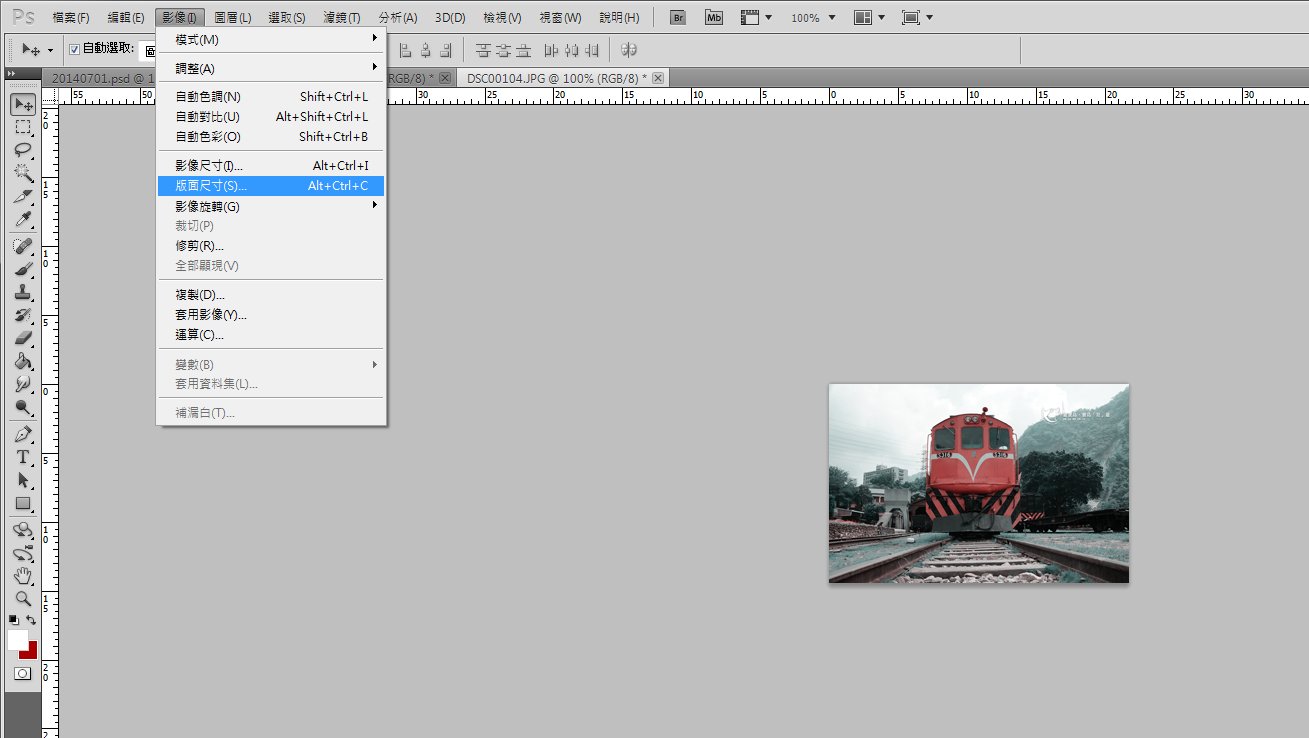The image size is (1309, 738).
Task: Choose 自動對比(U) menu entry
Action: click(270, 117)
